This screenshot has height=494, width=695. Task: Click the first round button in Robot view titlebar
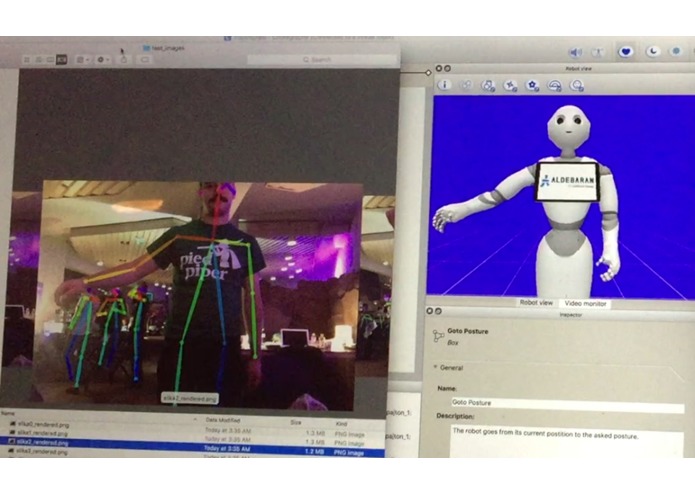pos(439,68)
